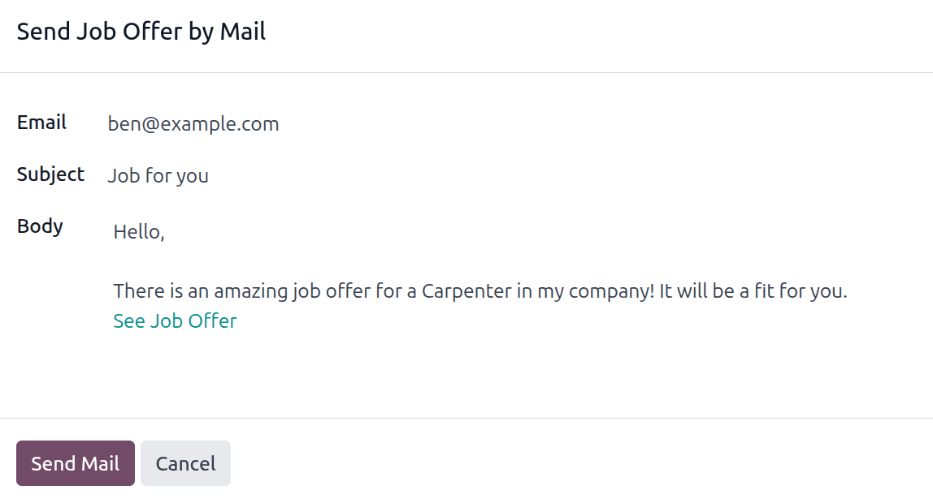The height and width of the screenshot is (503, 933).
Task: Click the Body field label
Action: click(x=40, y=226)
